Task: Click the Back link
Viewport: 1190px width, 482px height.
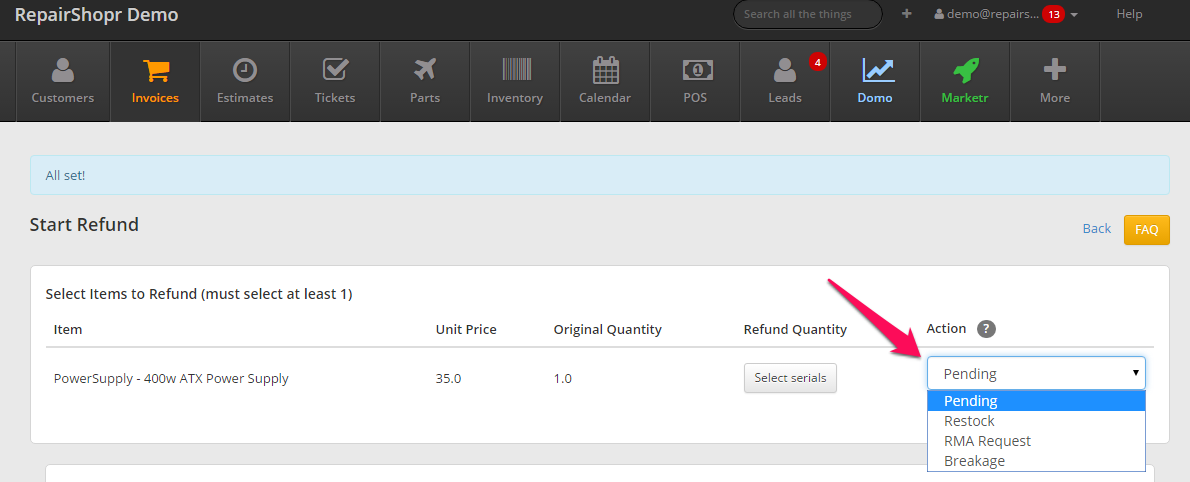Action: click(x=1096, y=229)
